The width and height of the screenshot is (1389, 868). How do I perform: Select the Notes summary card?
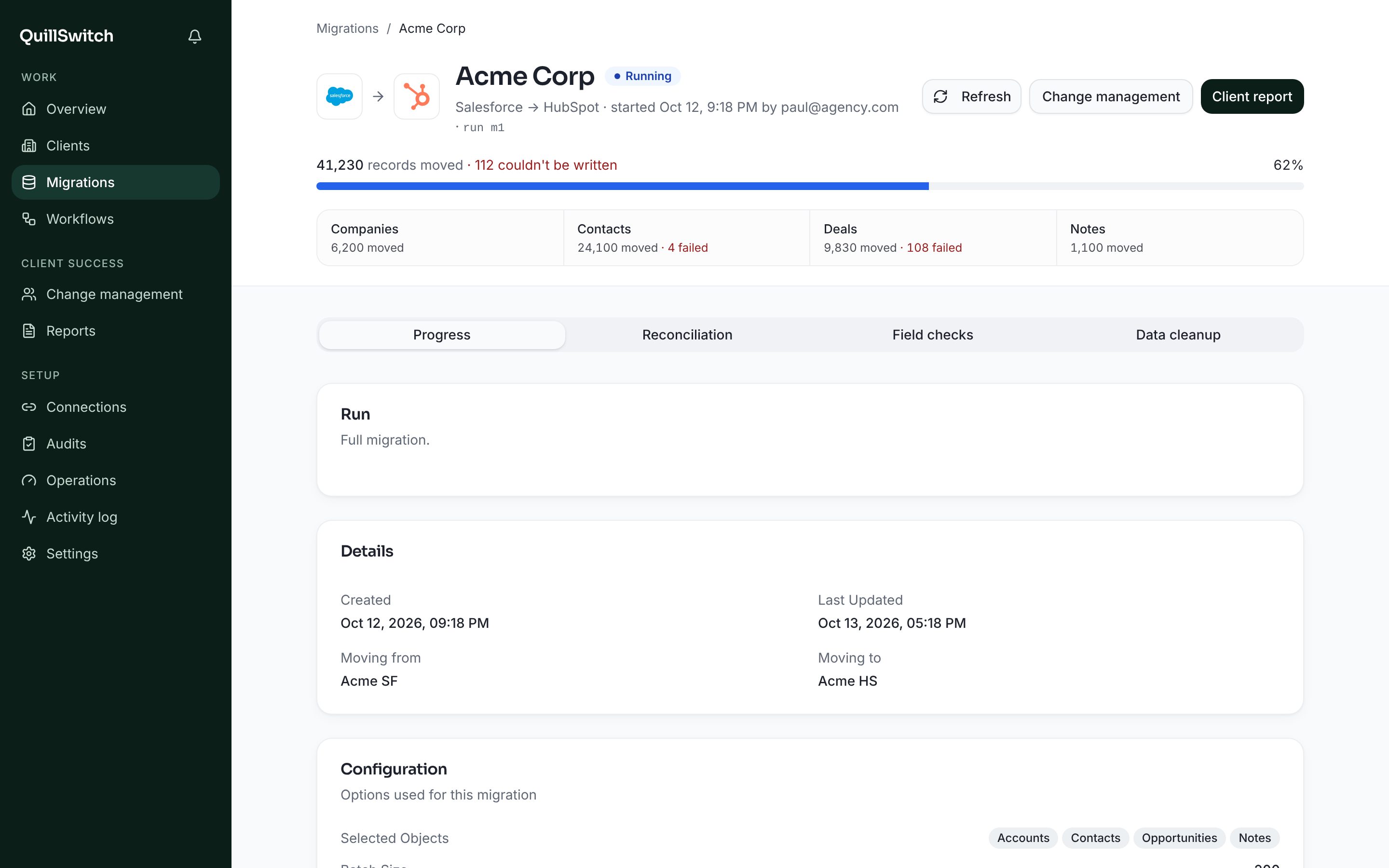point(1180,238)
